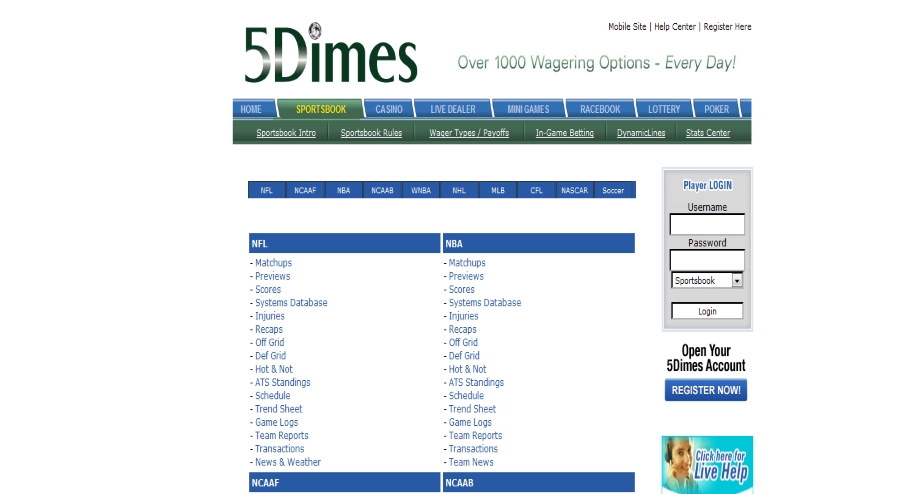Open NFL Team Reports link
This screenshot has height=494, width=900.
[x=282, y=435]
